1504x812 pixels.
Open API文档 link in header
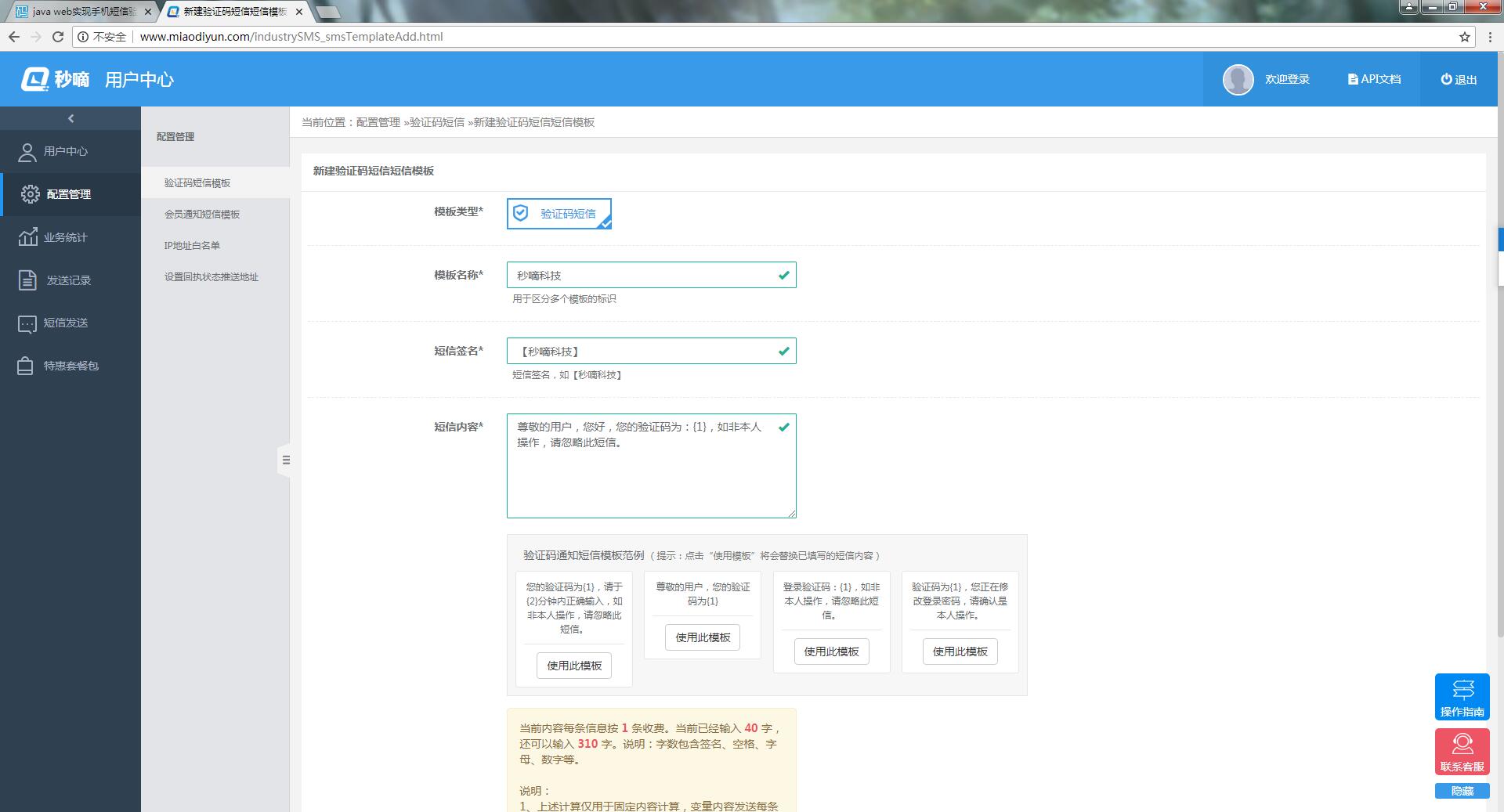point(1374,79)
